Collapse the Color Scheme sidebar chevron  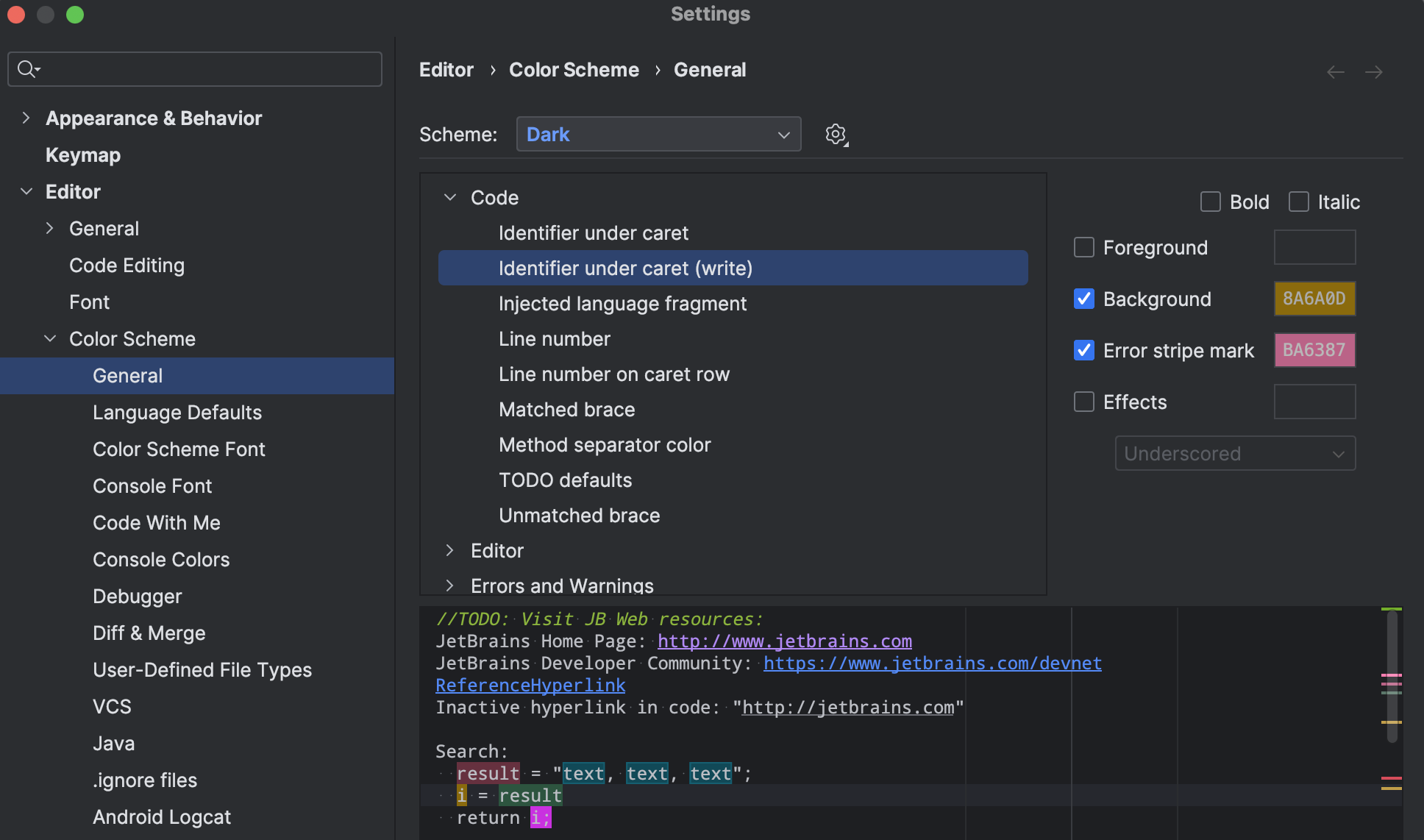50,338
